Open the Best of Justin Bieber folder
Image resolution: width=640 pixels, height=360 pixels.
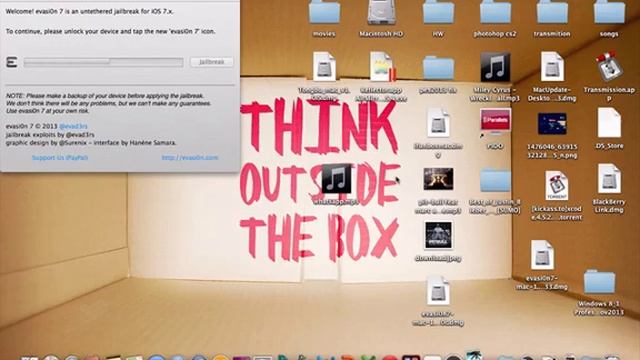coord(495,180)
